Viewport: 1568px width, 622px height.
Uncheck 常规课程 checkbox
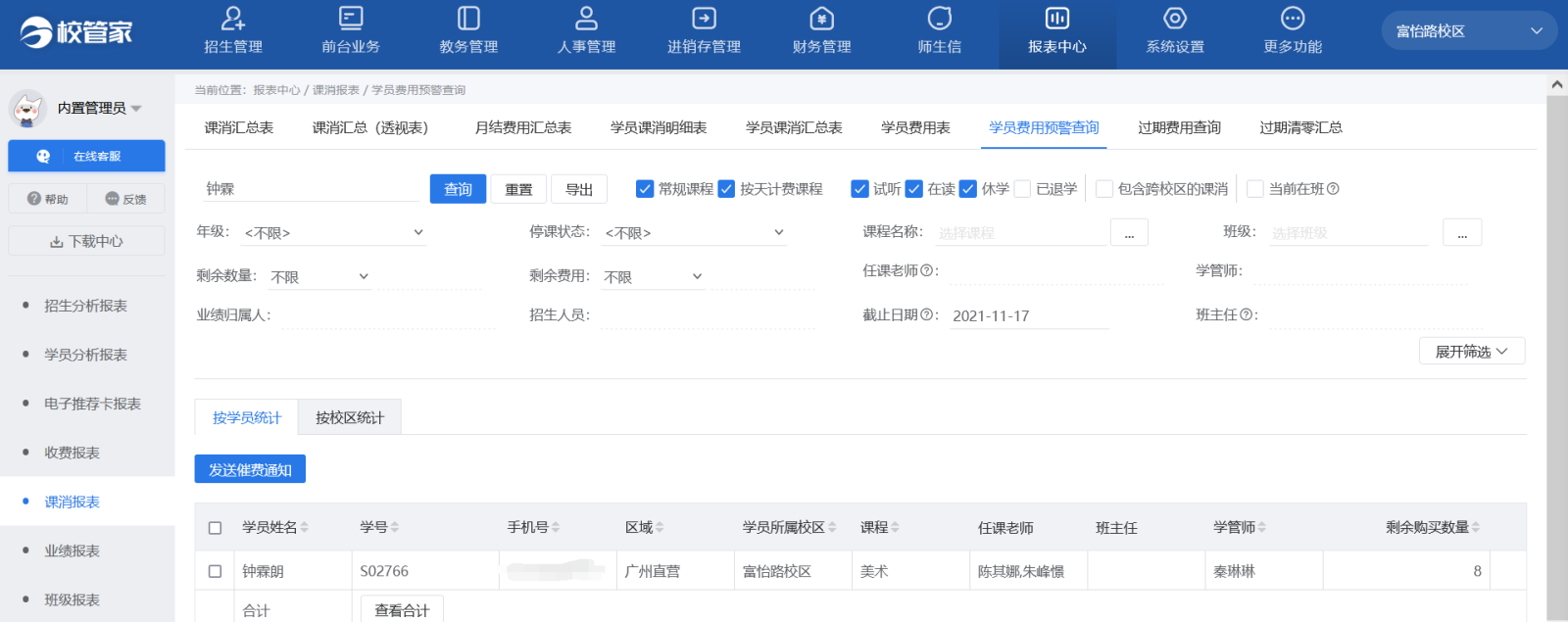645,189
